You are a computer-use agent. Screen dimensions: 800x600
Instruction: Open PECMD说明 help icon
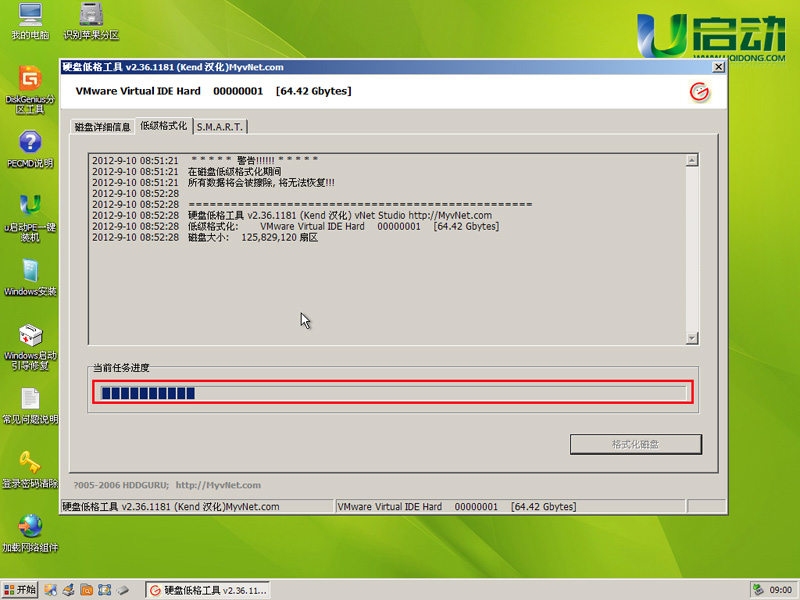(30, 149)
